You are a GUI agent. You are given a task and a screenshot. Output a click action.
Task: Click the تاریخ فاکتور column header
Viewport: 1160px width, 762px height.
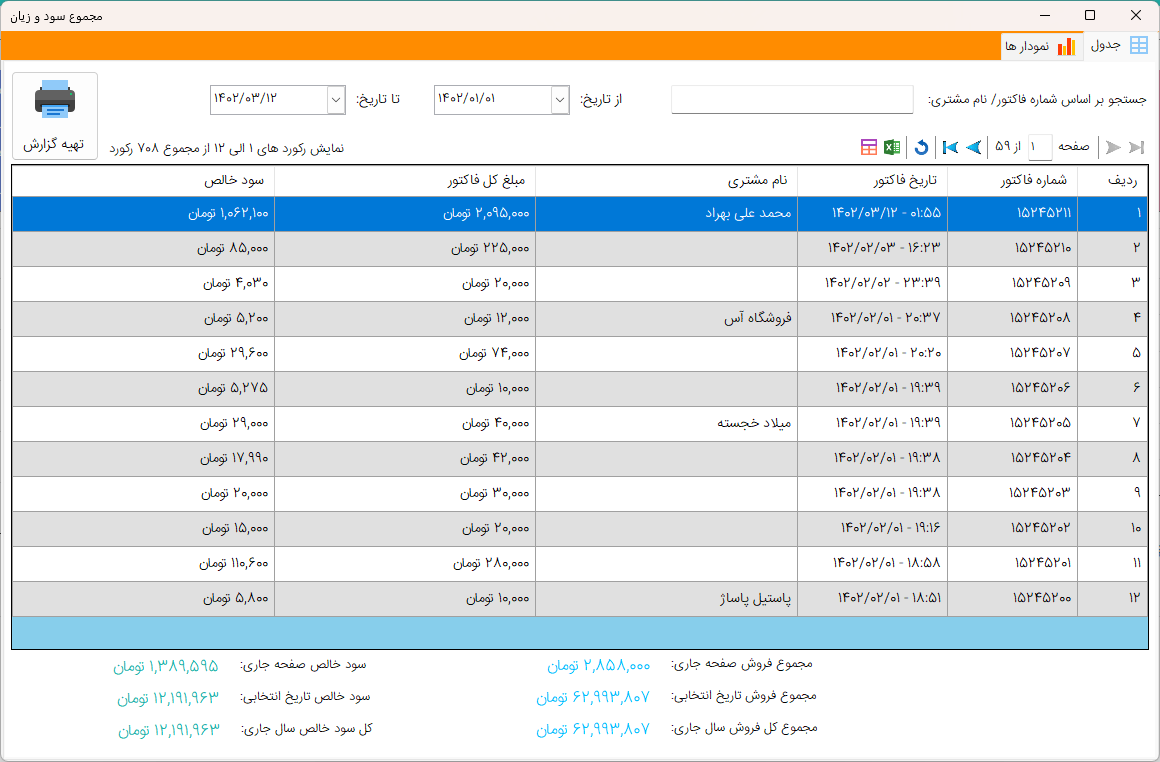tap(873, 181)
